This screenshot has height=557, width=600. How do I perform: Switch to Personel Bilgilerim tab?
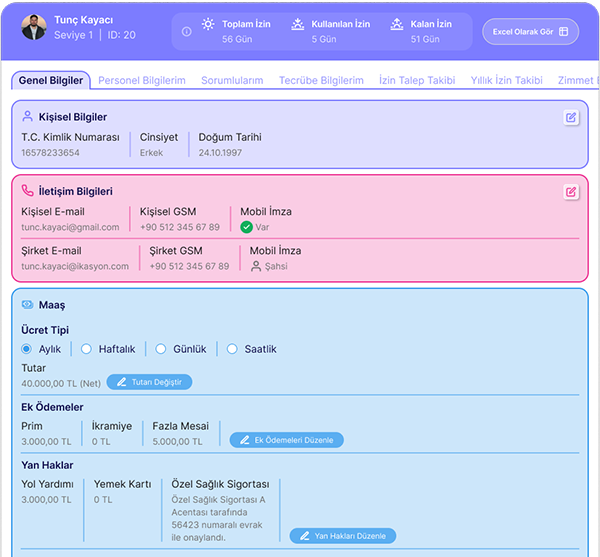(x=142, y=80)
